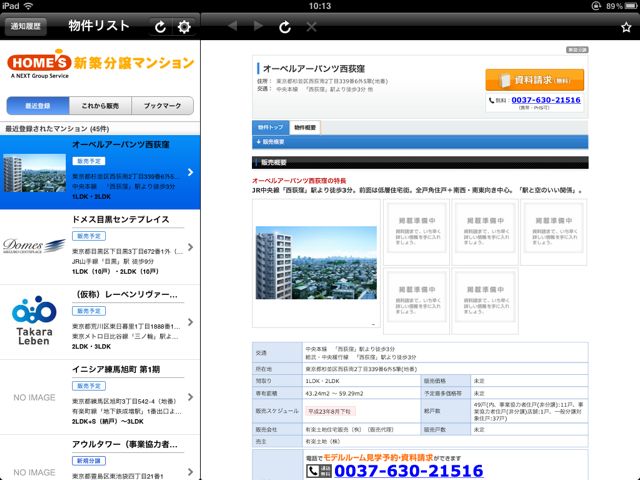Screen dimensions: 640x480
Task: Go back in the browser pane
Action: tap(233, 27)
